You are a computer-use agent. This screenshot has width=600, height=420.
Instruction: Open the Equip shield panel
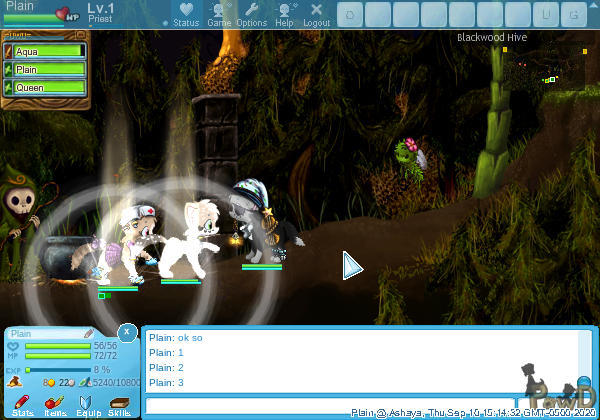click(87, 404)
